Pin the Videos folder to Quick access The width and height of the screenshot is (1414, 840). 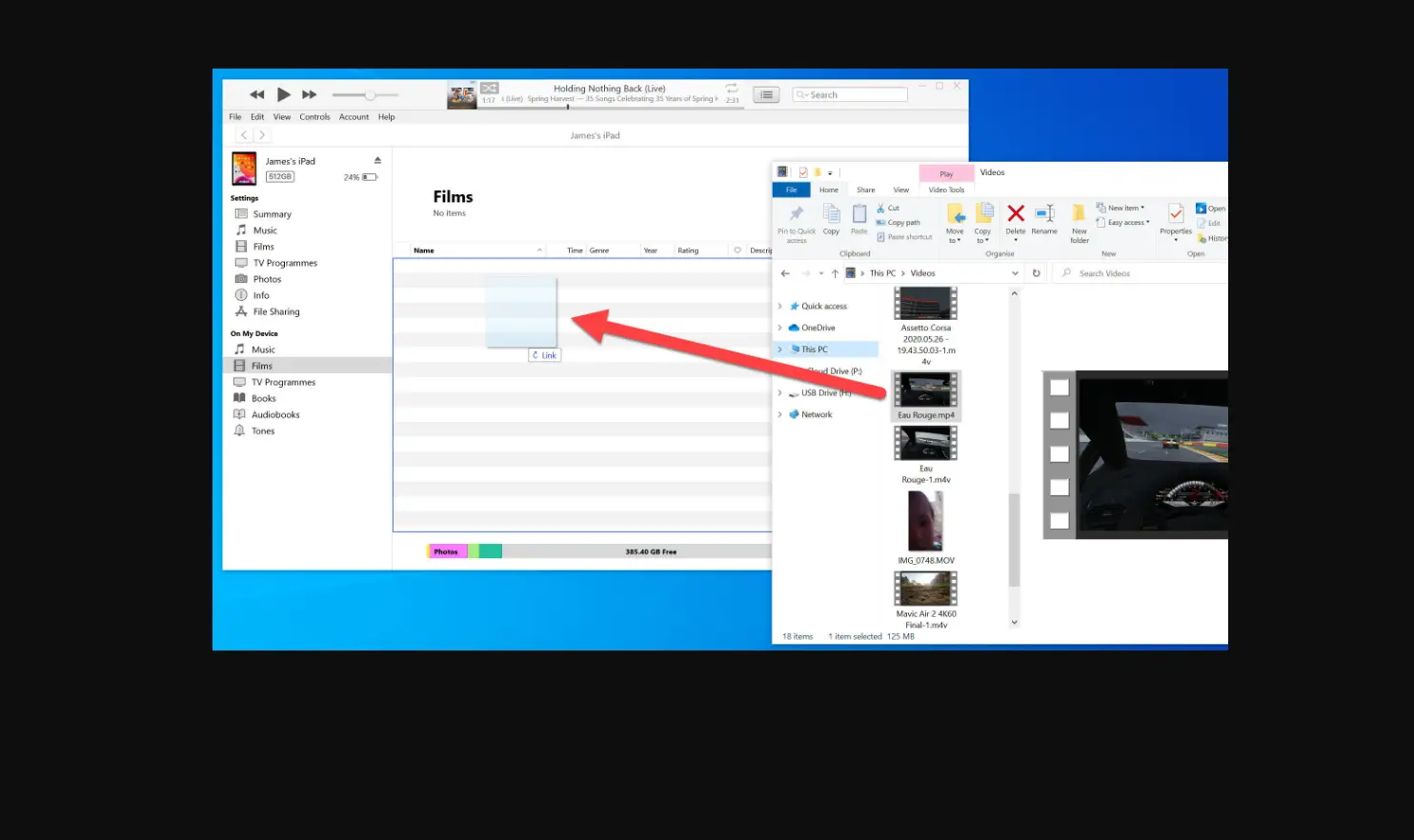796,223
